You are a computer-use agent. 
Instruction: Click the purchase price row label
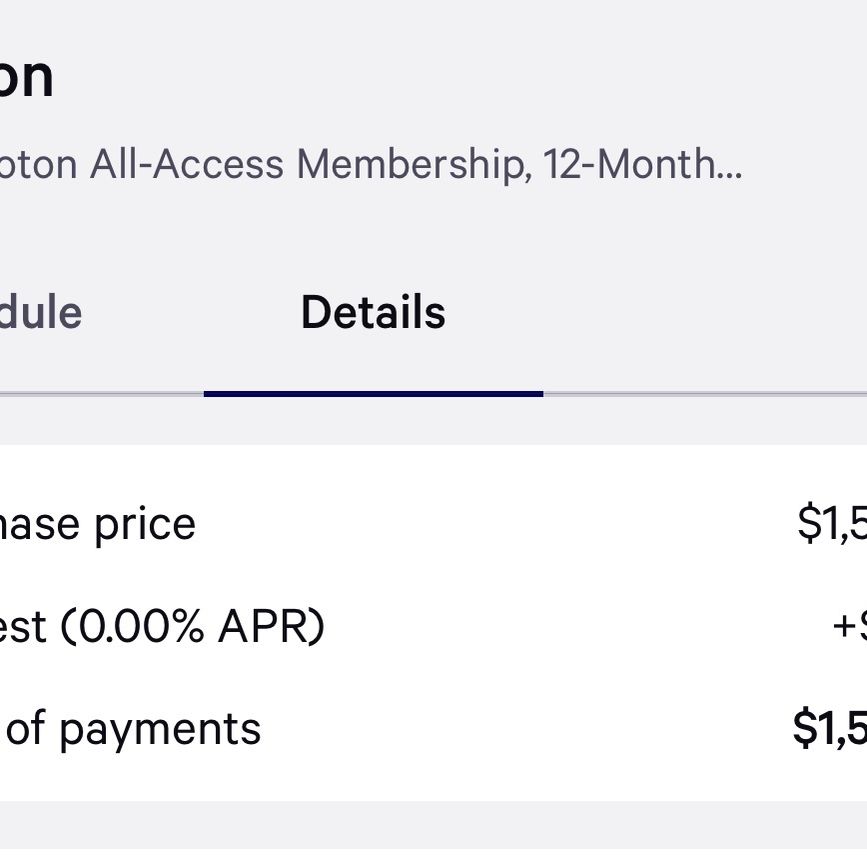[x=98, y=525]
